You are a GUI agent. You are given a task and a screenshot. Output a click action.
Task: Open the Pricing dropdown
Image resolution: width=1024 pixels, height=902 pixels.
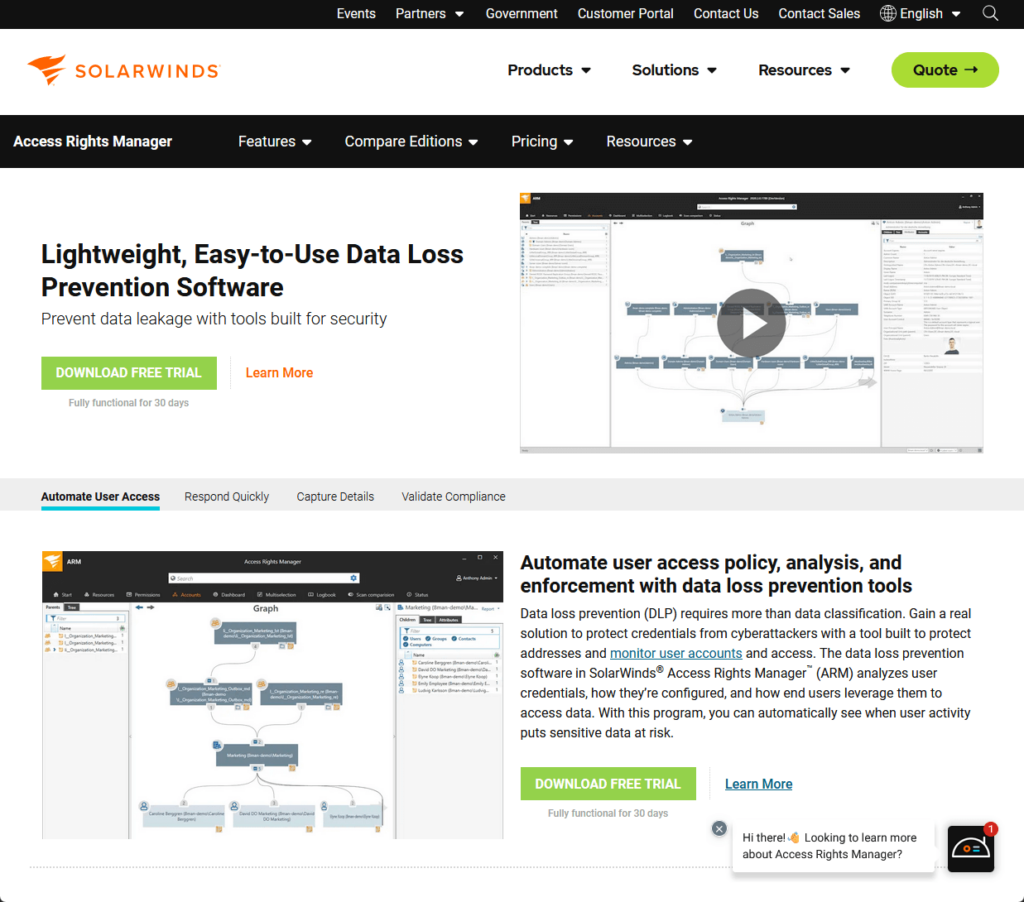[542, 142]
